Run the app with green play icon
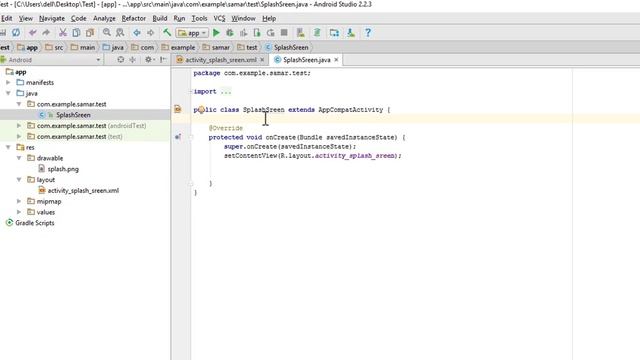 click(216, 33)
